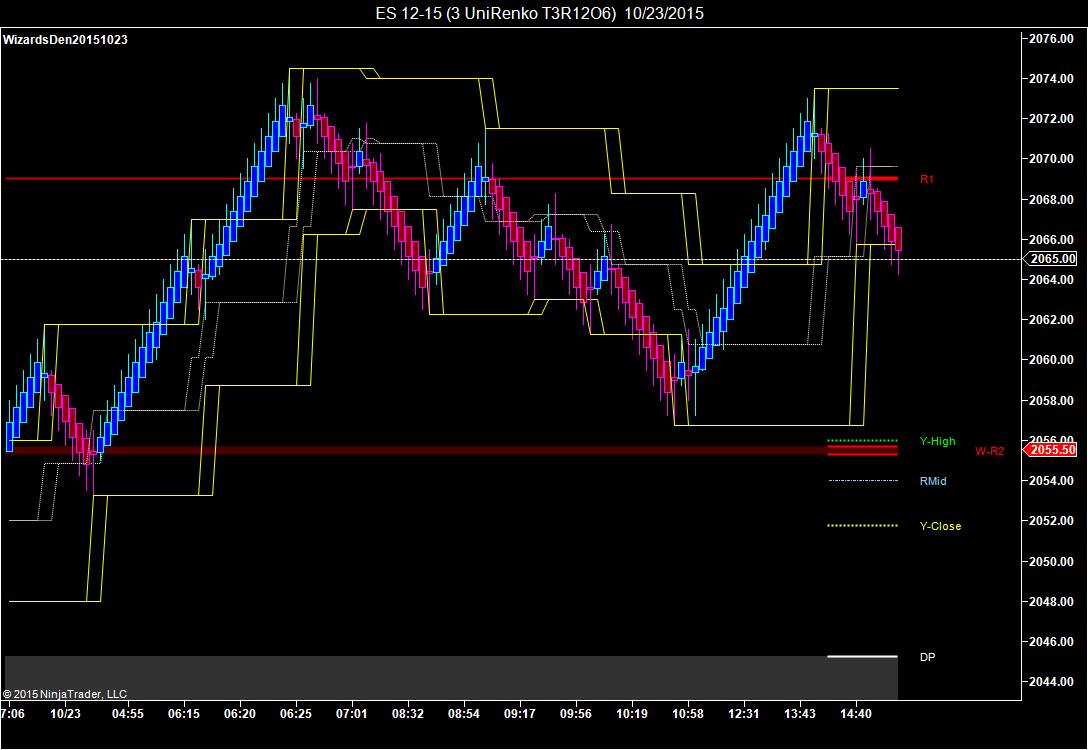
Task: Click the 2072.00 price axis label
Action: point(1051,119)
